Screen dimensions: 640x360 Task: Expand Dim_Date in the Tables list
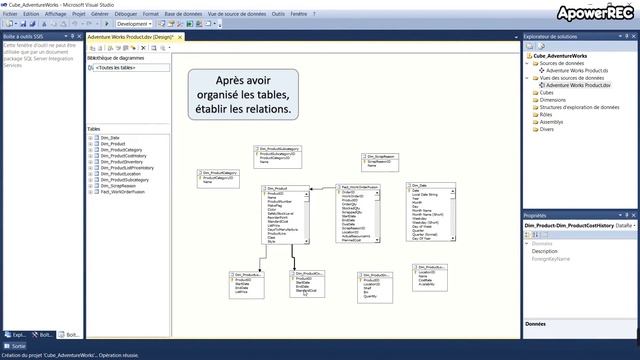click(90, 138)
